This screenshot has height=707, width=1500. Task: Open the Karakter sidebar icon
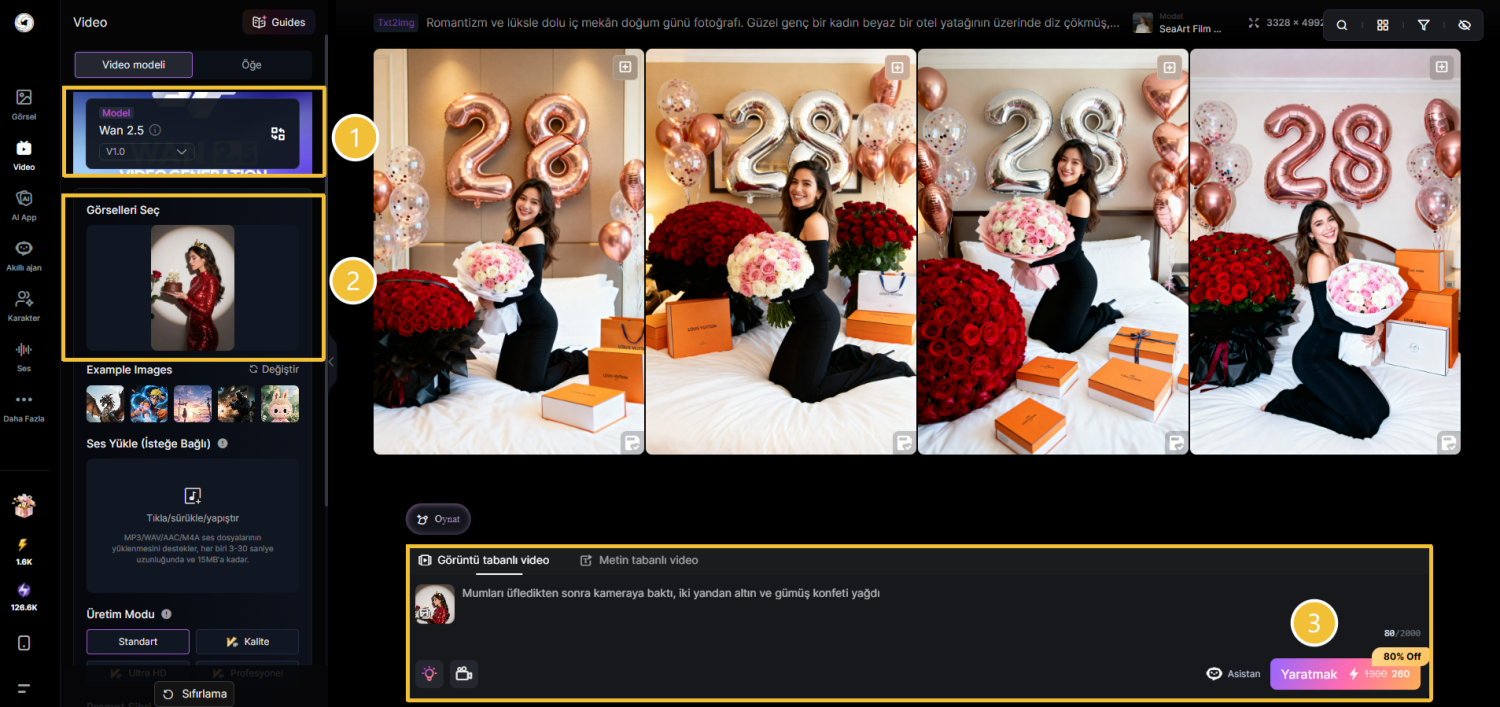coord(24,304)
